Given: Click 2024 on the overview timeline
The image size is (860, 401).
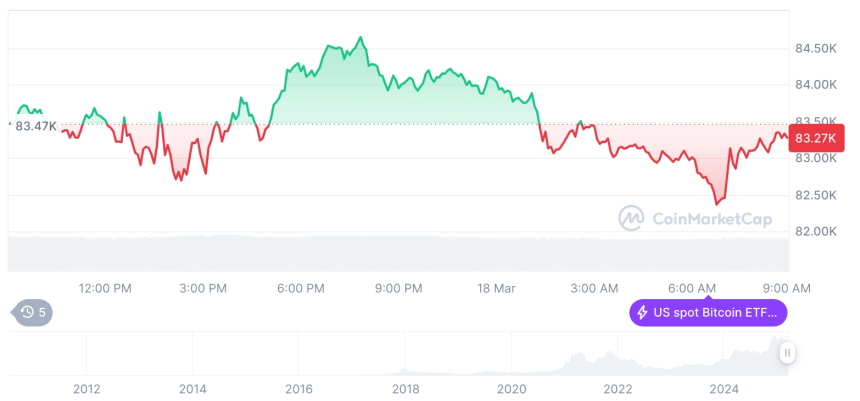Looking at the screenshot, I should (724, 389).
